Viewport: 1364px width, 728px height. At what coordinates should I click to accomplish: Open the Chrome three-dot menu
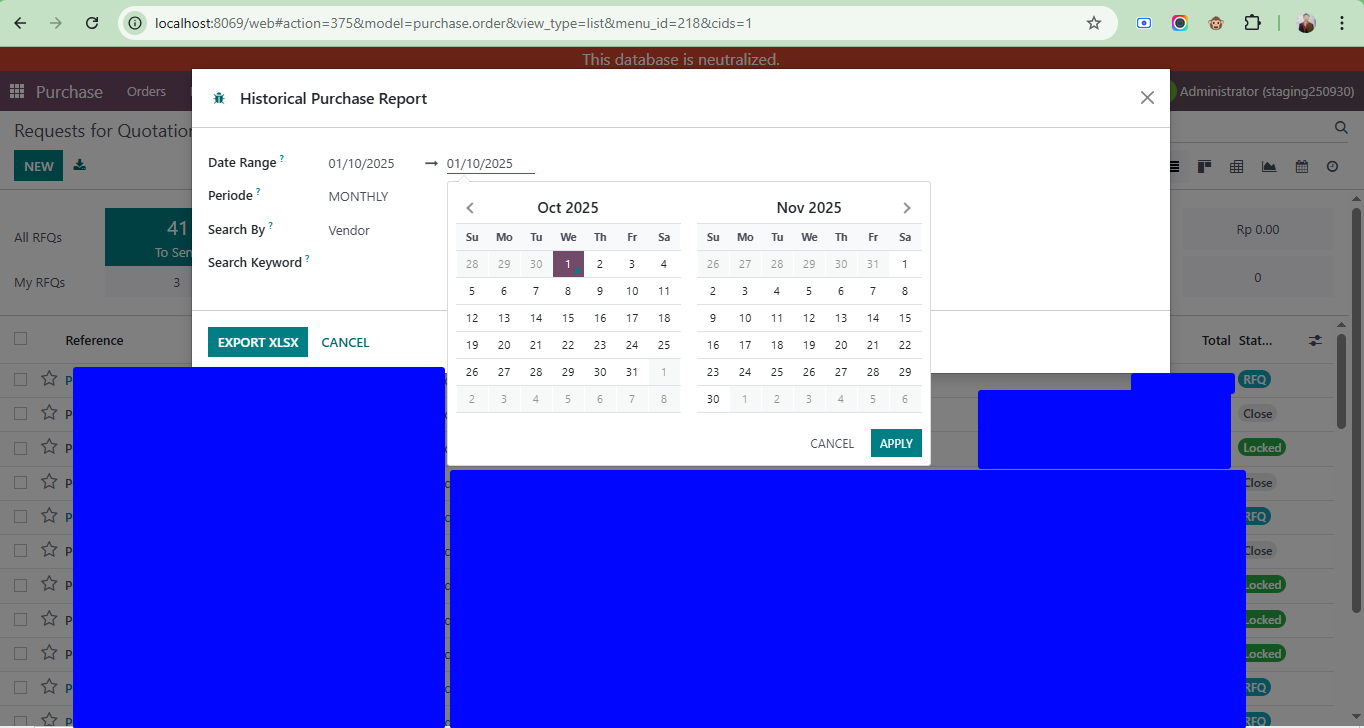(1341, 23)
